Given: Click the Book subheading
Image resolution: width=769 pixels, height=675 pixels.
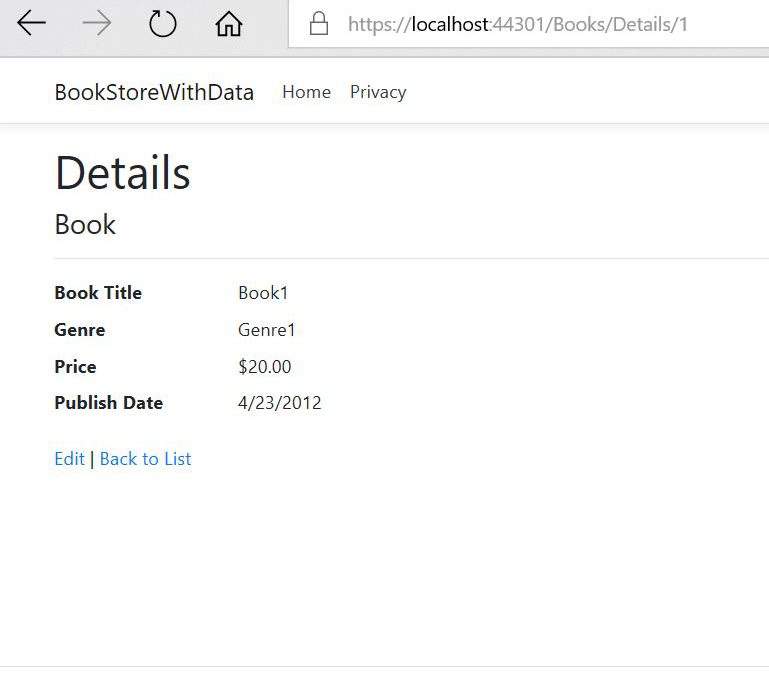Looking at the screenshot, I should pos(85,224).
